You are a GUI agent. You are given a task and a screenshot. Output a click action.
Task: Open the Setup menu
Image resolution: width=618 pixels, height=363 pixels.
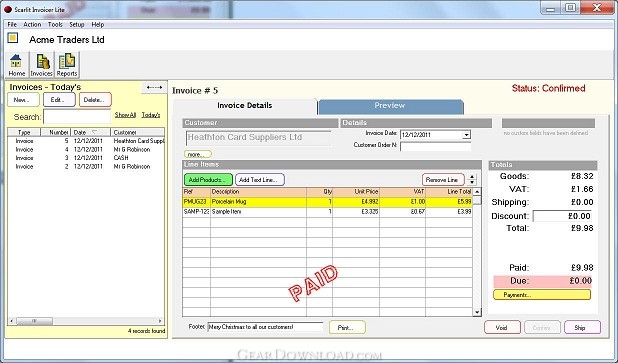pos(77,24)
